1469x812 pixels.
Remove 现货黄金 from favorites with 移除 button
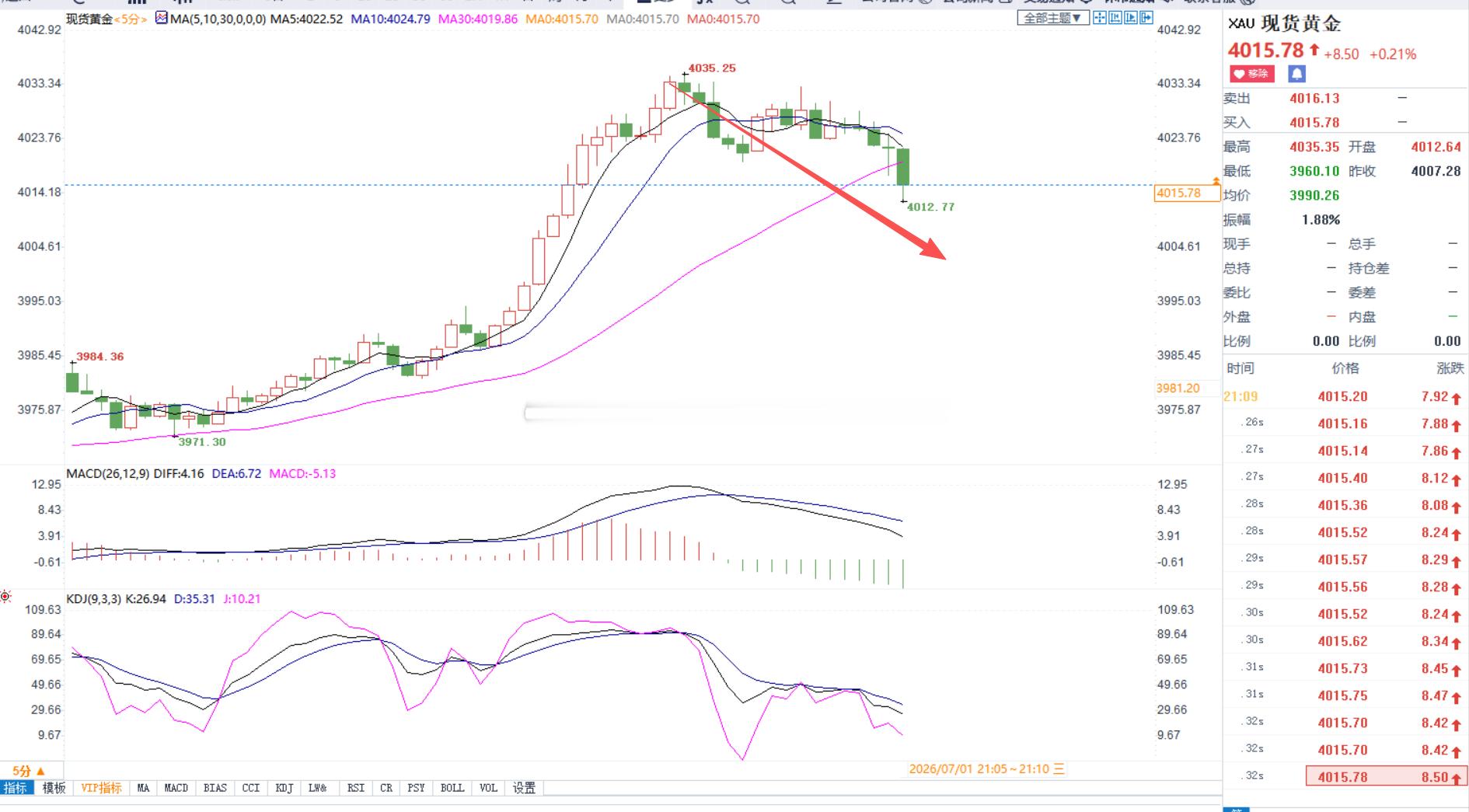(x=1251, y=74)
